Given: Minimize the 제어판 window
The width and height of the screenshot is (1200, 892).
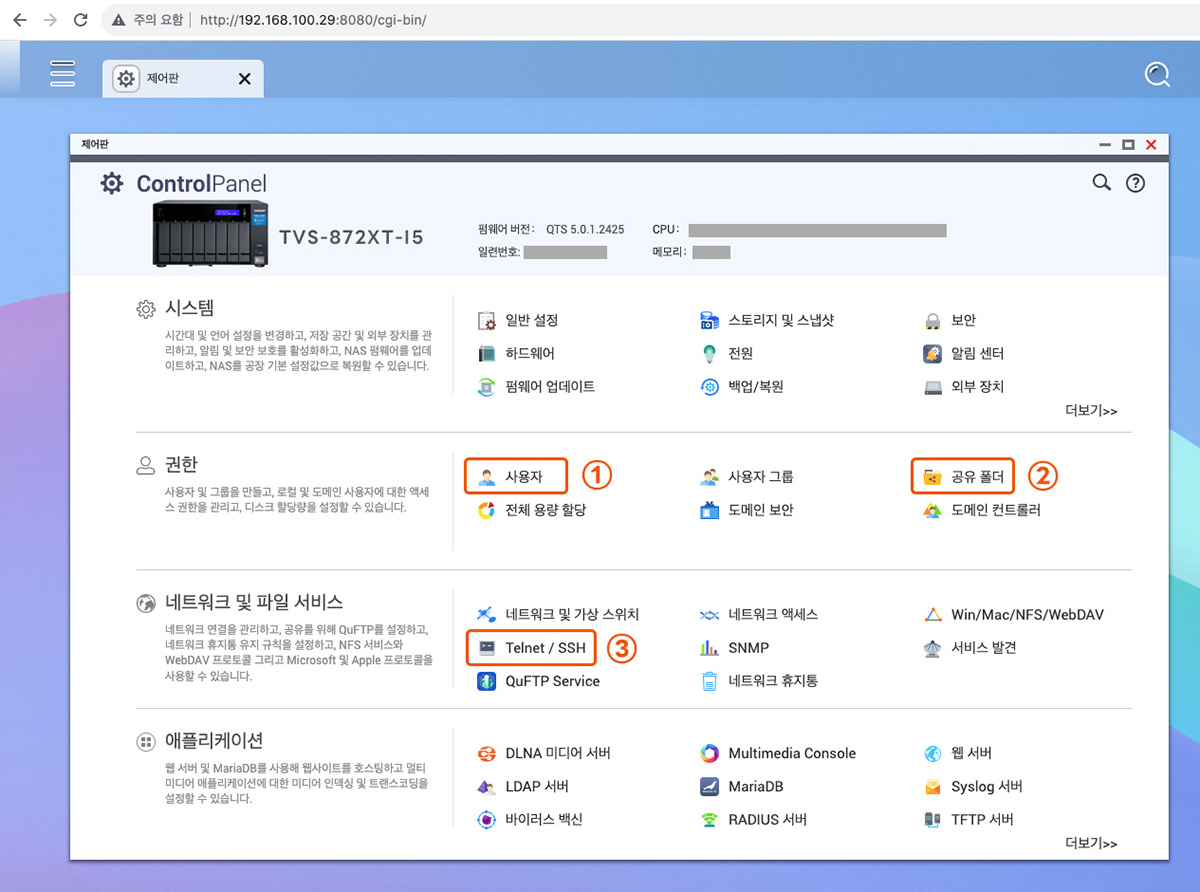Looking at the screenshot, I should tap(1105, 145).
